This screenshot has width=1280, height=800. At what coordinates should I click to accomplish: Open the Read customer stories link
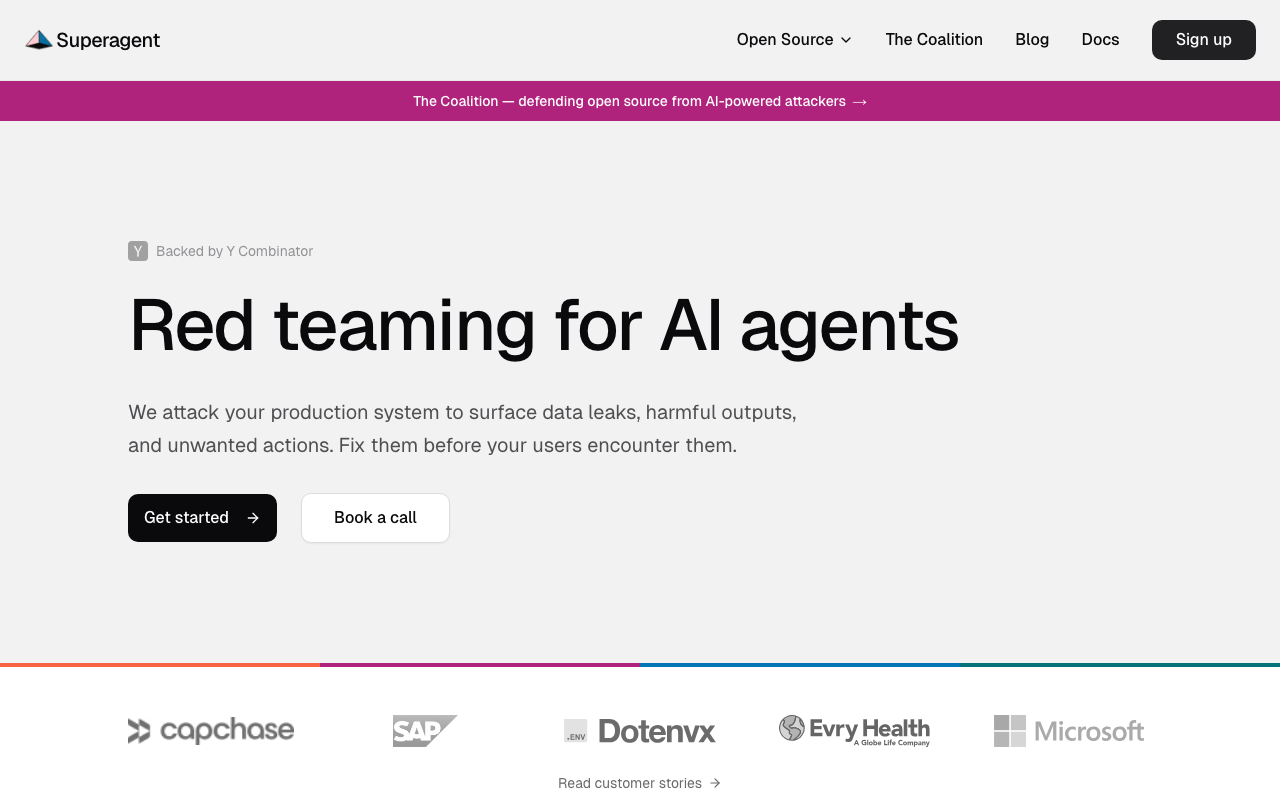(x=640, y=783)
